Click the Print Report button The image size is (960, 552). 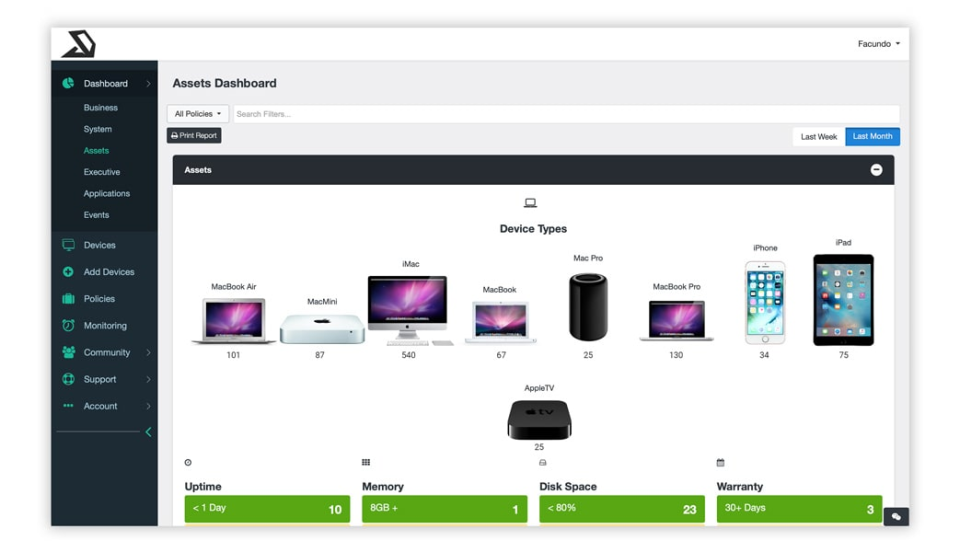point(194,135)
